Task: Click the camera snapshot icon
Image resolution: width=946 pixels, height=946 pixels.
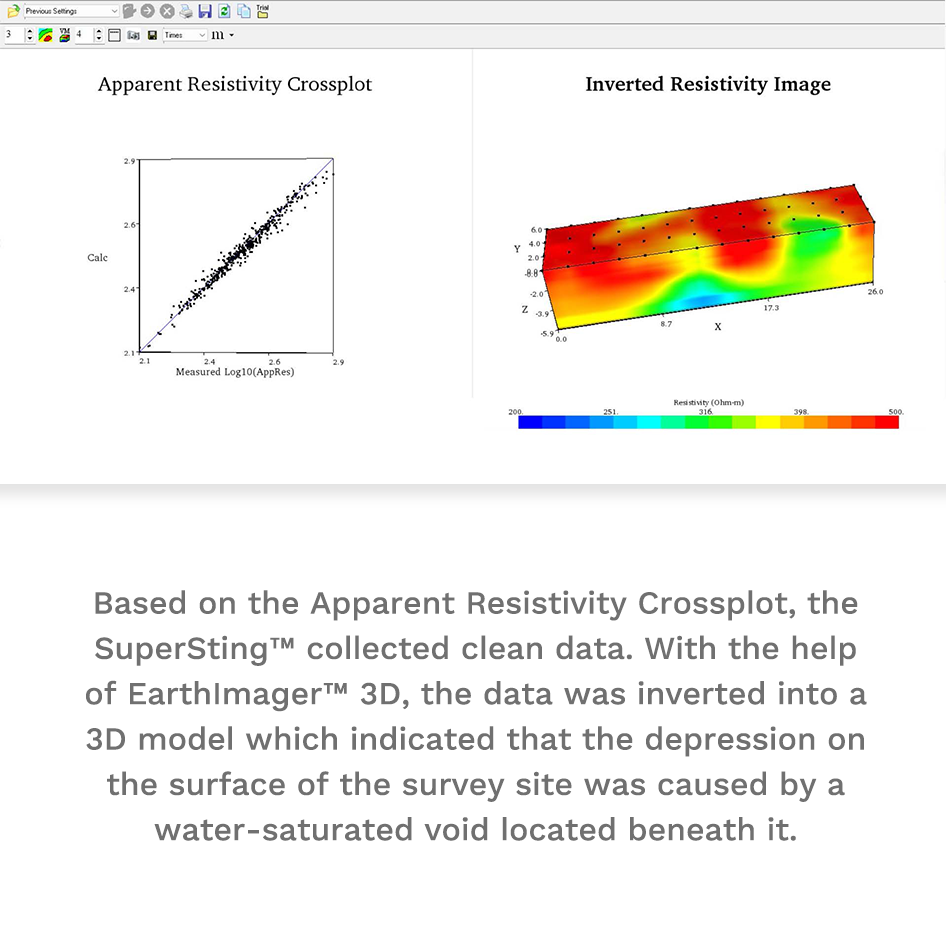Action: [133, 36]
